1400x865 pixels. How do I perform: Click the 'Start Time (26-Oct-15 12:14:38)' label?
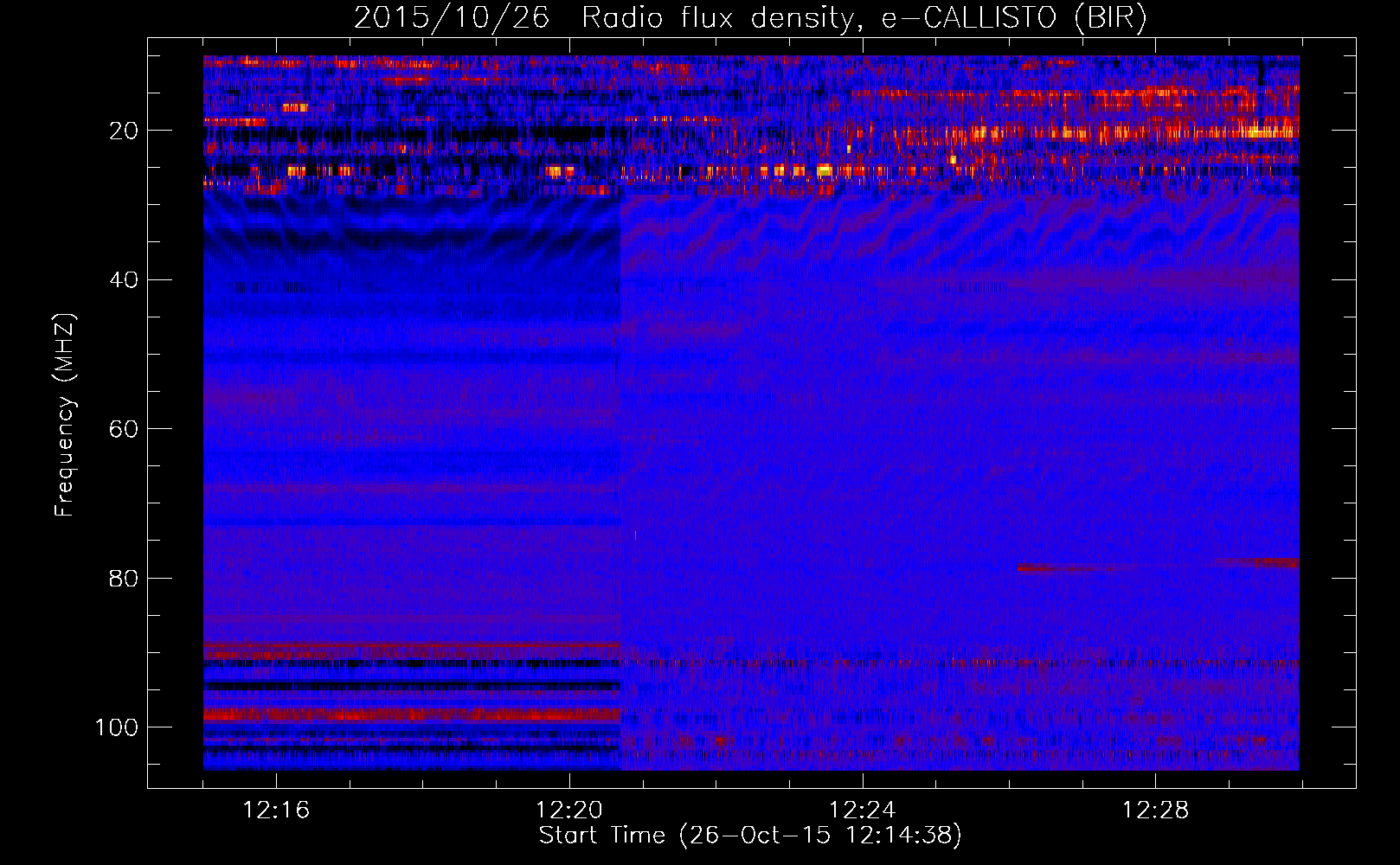pyautogui.click(x=750, y=836)
